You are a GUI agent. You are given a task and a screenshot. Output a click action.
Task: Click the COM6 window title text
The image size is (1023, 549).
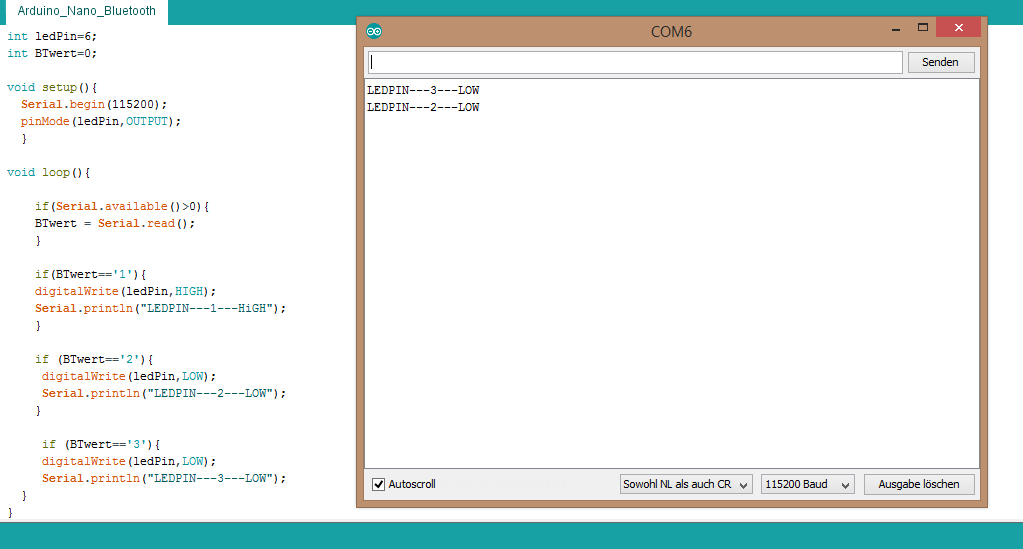pos(671,31)
